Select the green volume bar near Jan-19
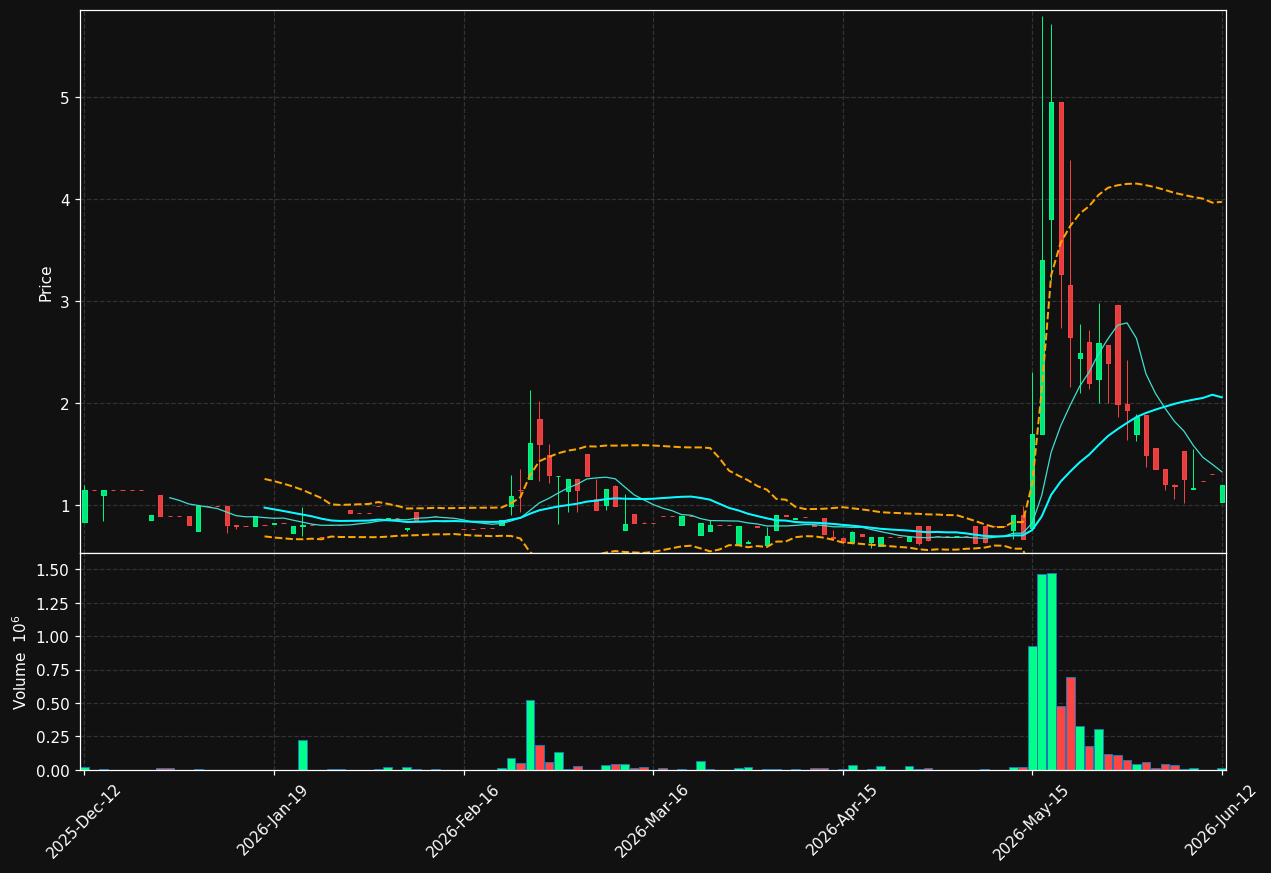1271x873 pixels. point(303,755)
